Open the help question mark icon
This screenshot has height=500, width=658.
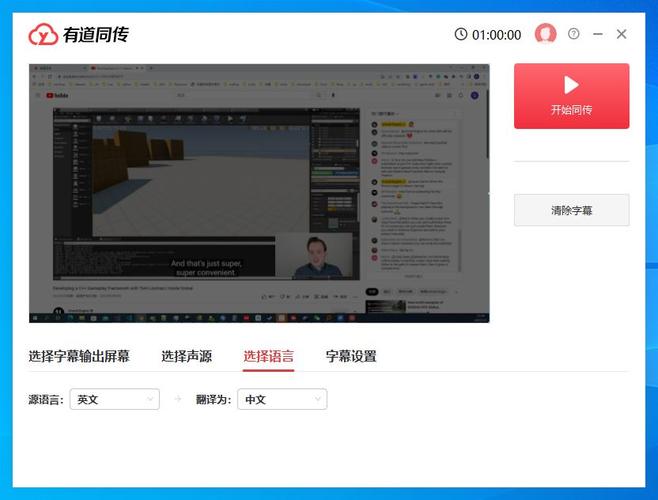coord(574,34)
